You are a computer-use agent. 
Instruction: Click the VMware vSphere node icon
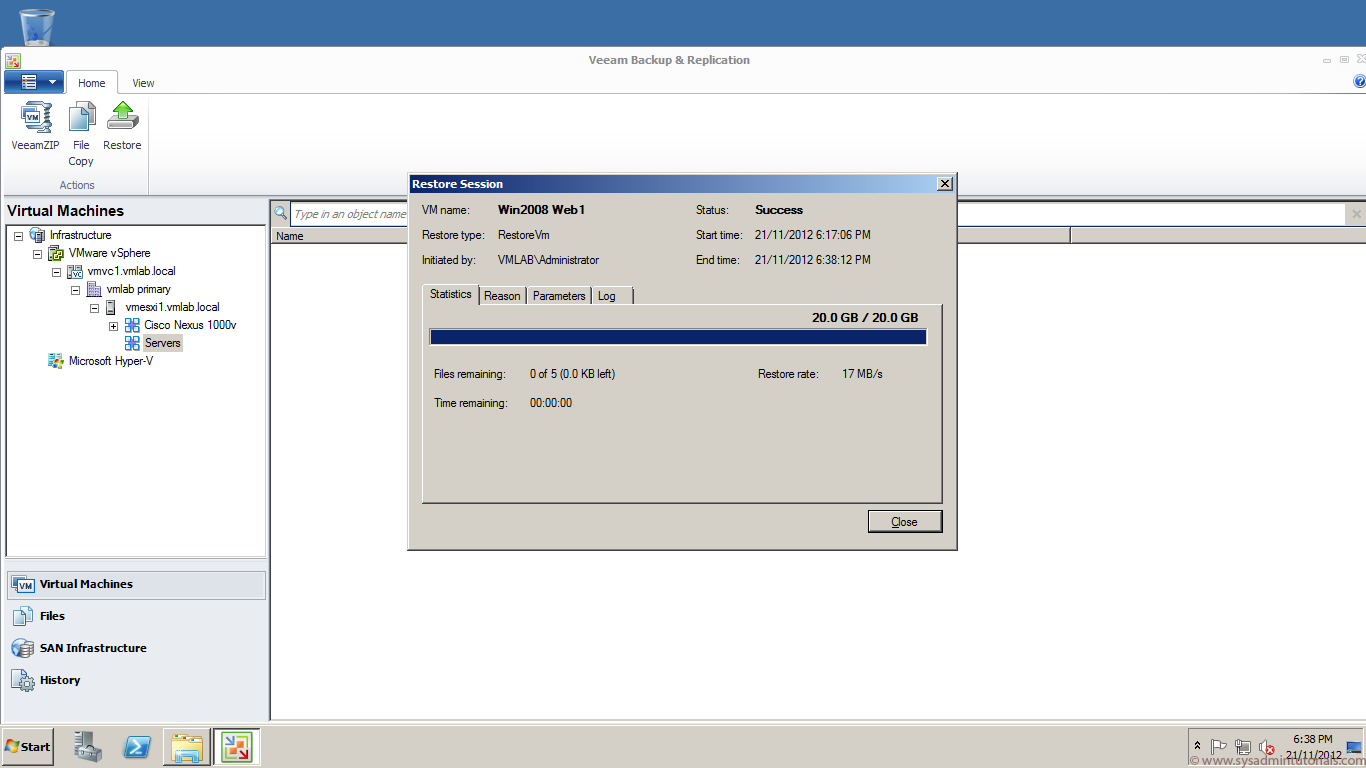point(56,253)
